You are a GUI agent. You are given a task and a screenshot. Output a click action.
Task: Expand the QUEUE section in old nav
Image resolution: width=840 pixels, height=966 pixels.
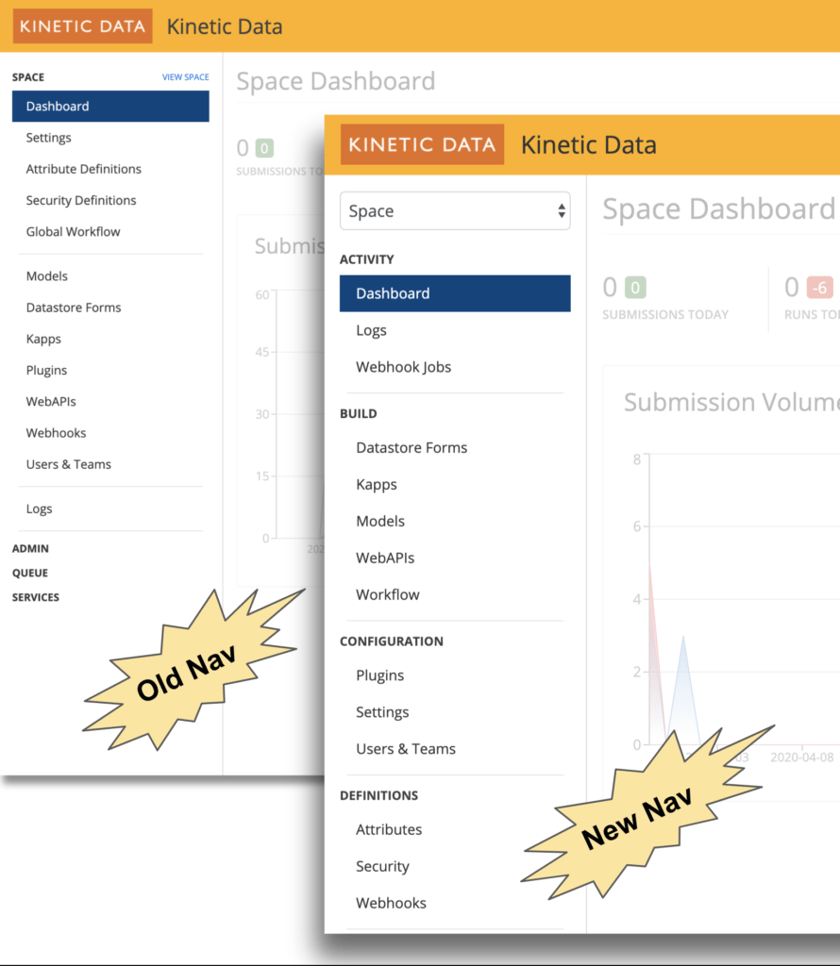(30, 573)
